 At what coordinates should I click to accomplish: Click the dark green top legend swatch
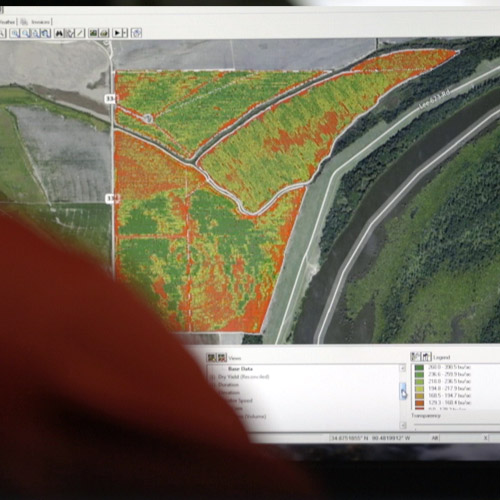[x=419, y=368]
